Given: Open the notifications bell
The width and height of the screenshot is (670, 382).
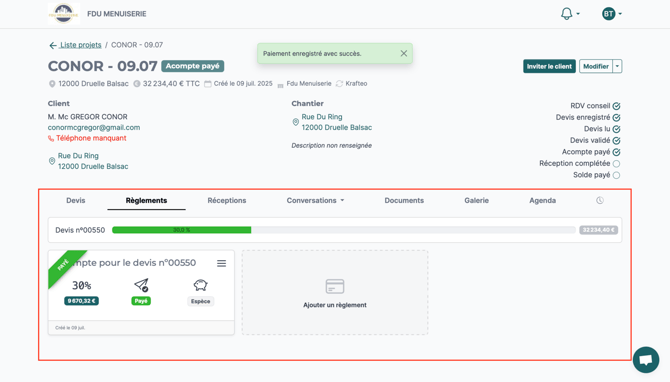Looking at the screenshot, I should coord(566,14).
